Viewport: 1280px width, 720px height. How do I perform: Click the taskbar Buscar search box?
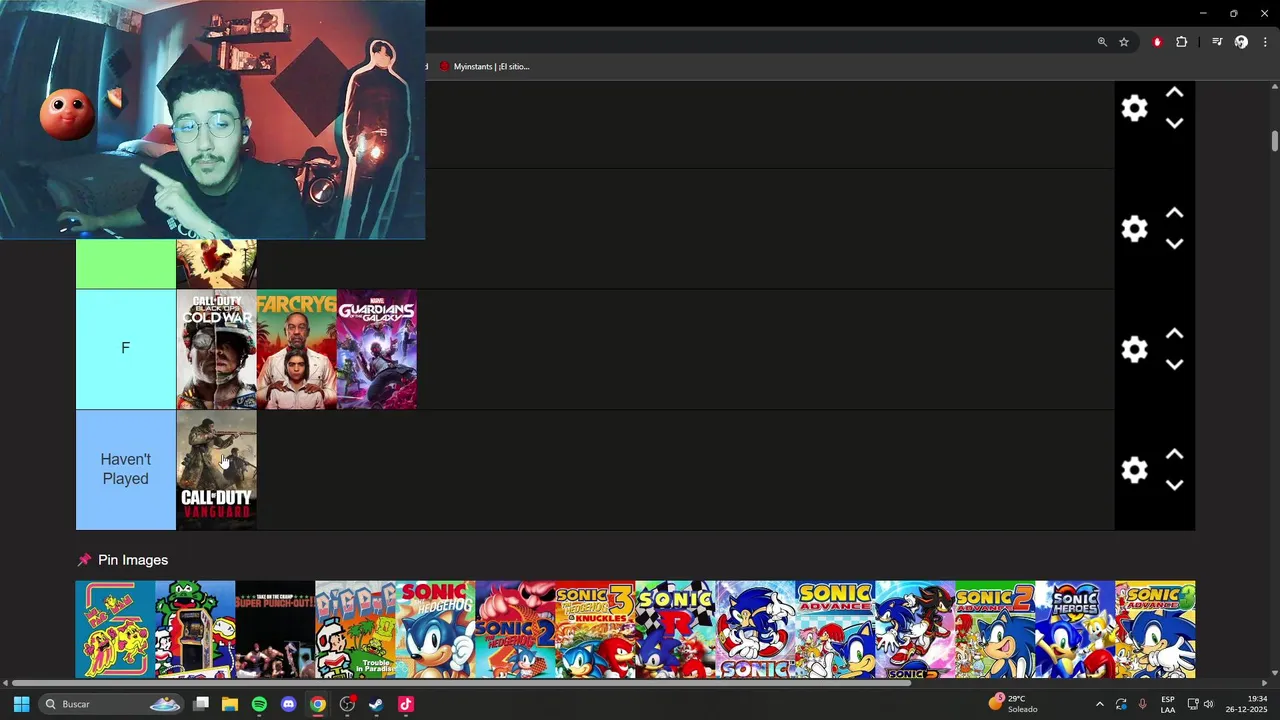[x=111, y=704]
